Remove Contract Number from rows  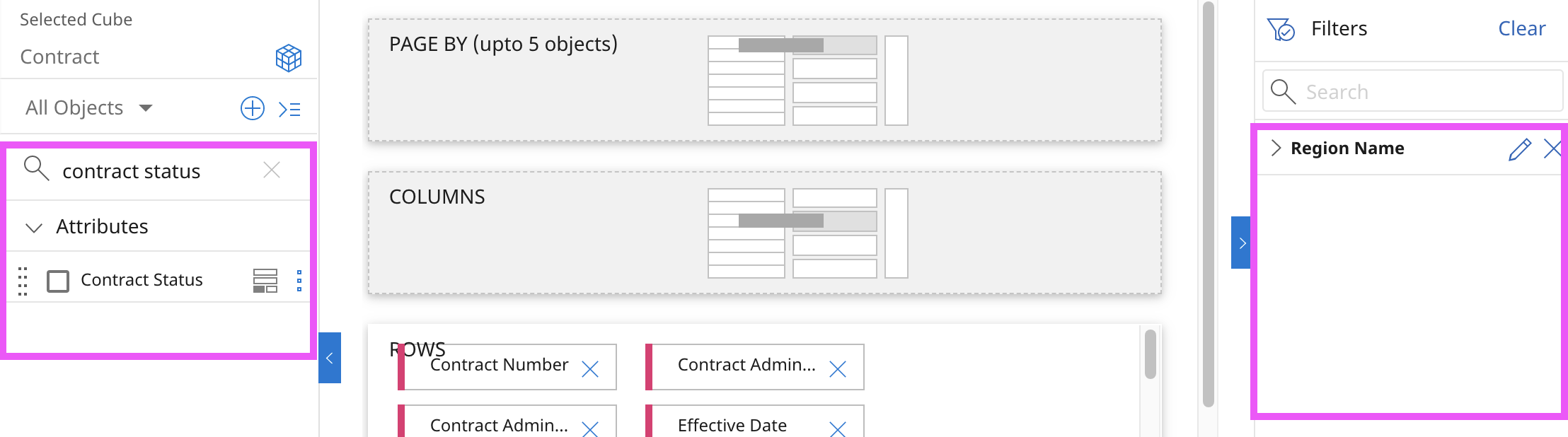tap(590, 368)
